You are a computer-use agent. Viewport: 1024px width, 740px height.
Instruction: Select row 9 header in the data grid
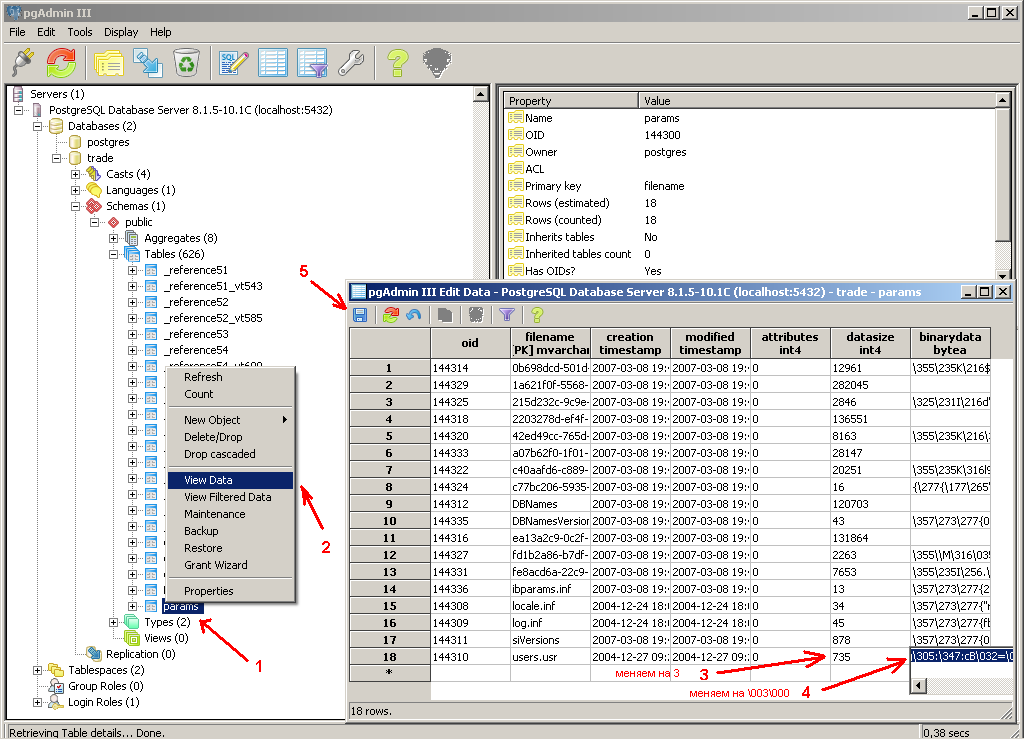click(x=389, y=504)
